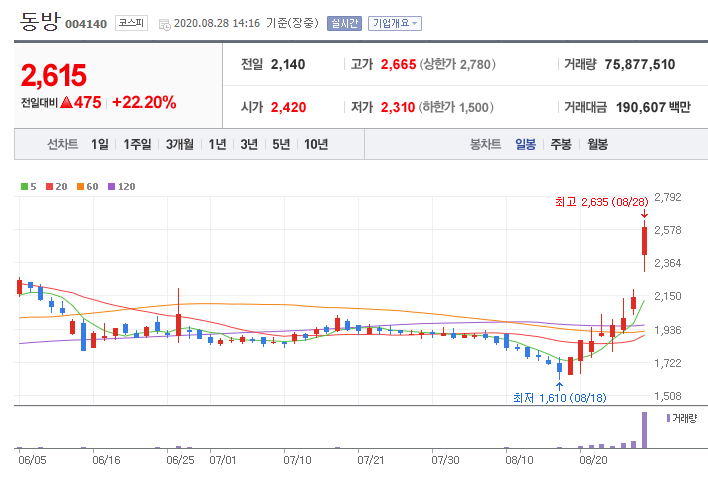
Task: Click the red arrow at 최고 2,635 marker
Action: [644, 213]
